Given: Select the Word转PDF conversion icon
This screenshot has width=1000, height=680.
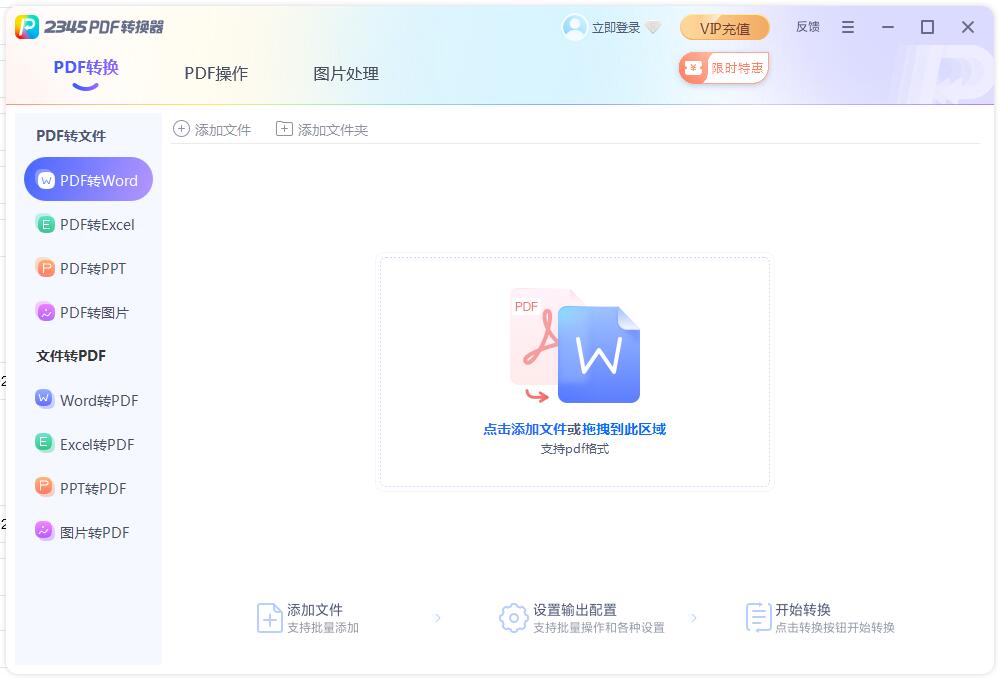Looking at the screenshot, I should pos(44,399).
